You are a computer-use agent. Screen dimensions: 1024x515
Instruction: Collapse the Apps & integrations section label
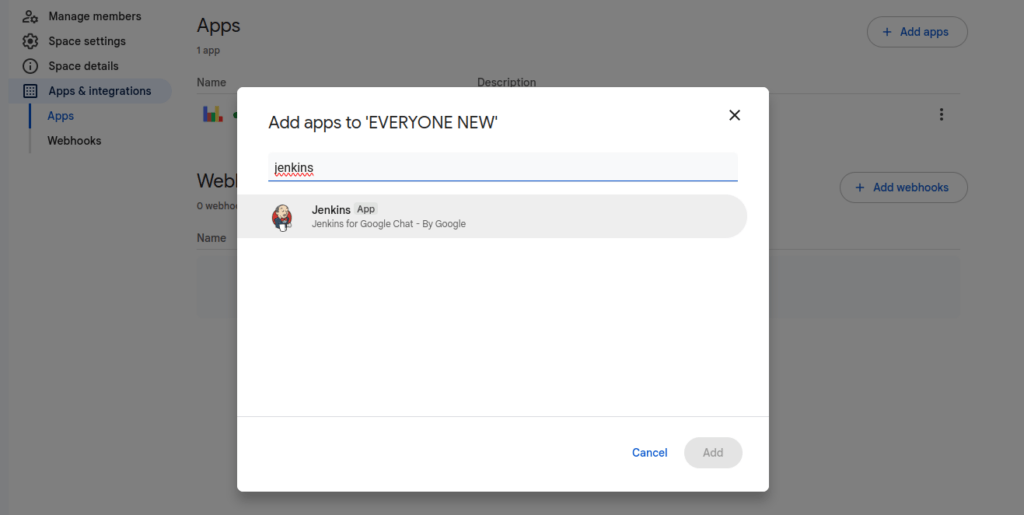tap(100, 91)
